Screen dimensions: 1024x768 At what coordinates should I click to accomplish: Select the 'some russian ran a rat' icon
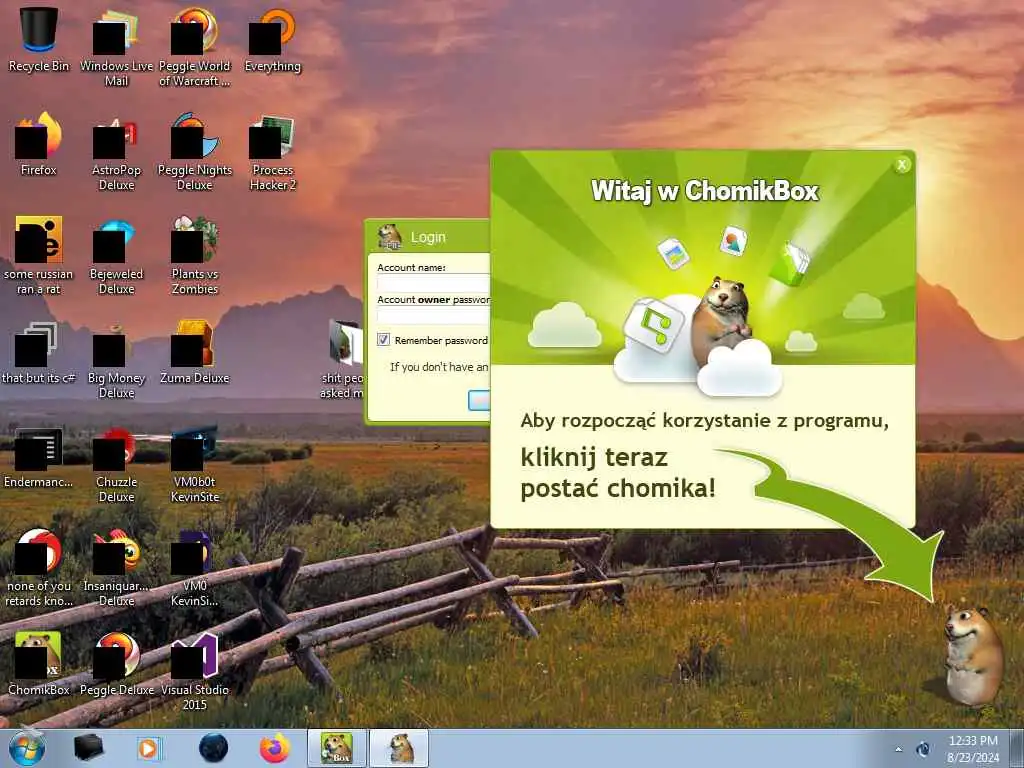pos(39,255)
